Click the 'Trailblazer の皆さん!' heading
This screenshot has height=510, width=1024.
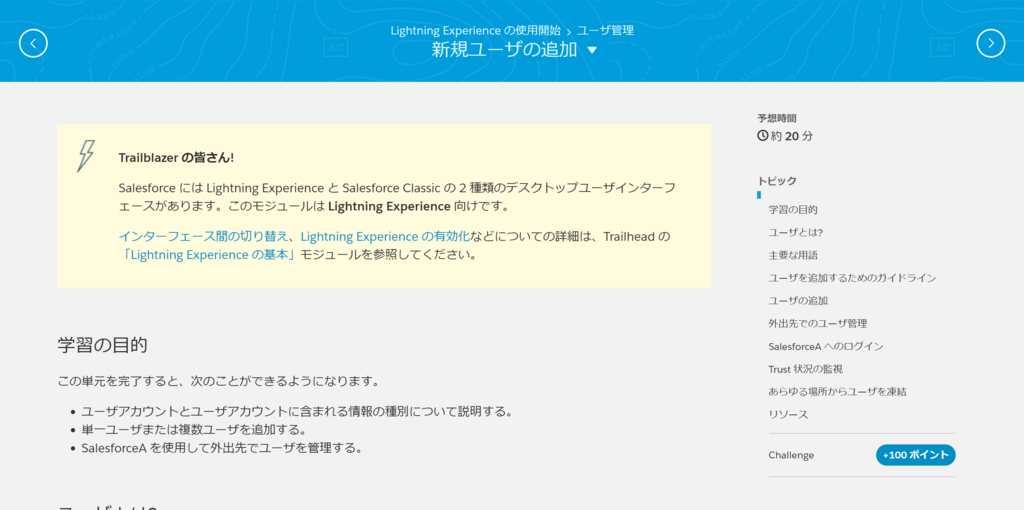pos(176,158)
